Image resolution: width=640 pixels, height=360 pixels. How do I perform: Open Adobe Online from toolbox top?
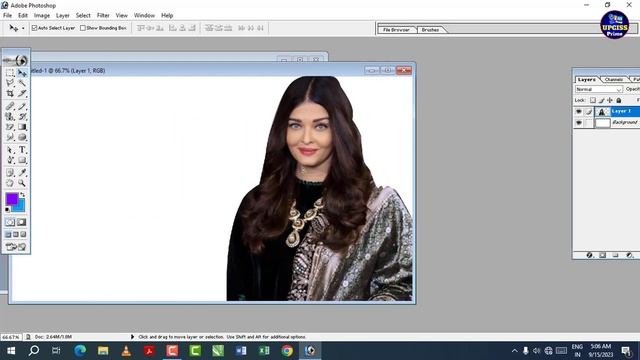coord(16,60)
